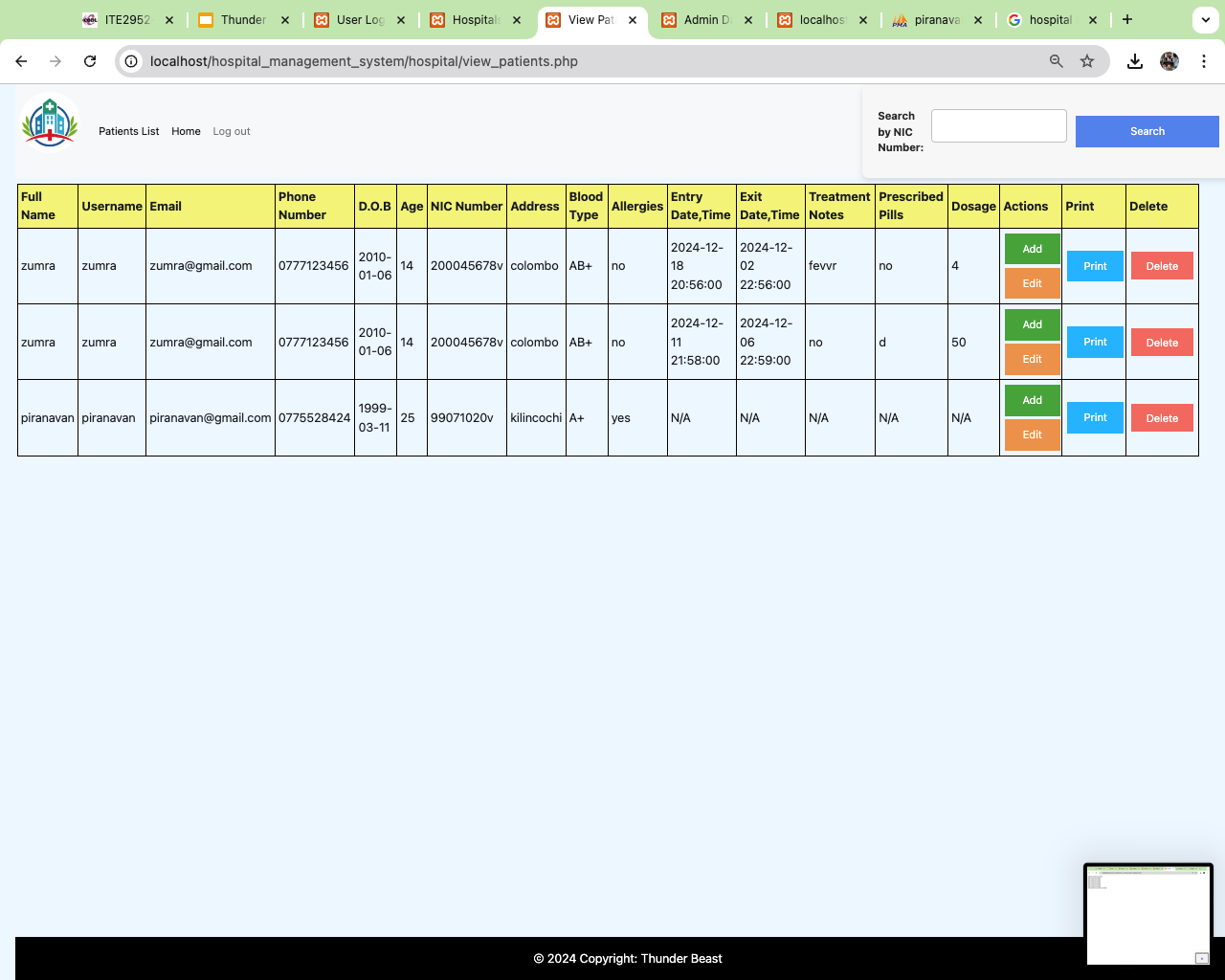
Task: Bookmark this page with the star icon
Action: point(1087,61)
